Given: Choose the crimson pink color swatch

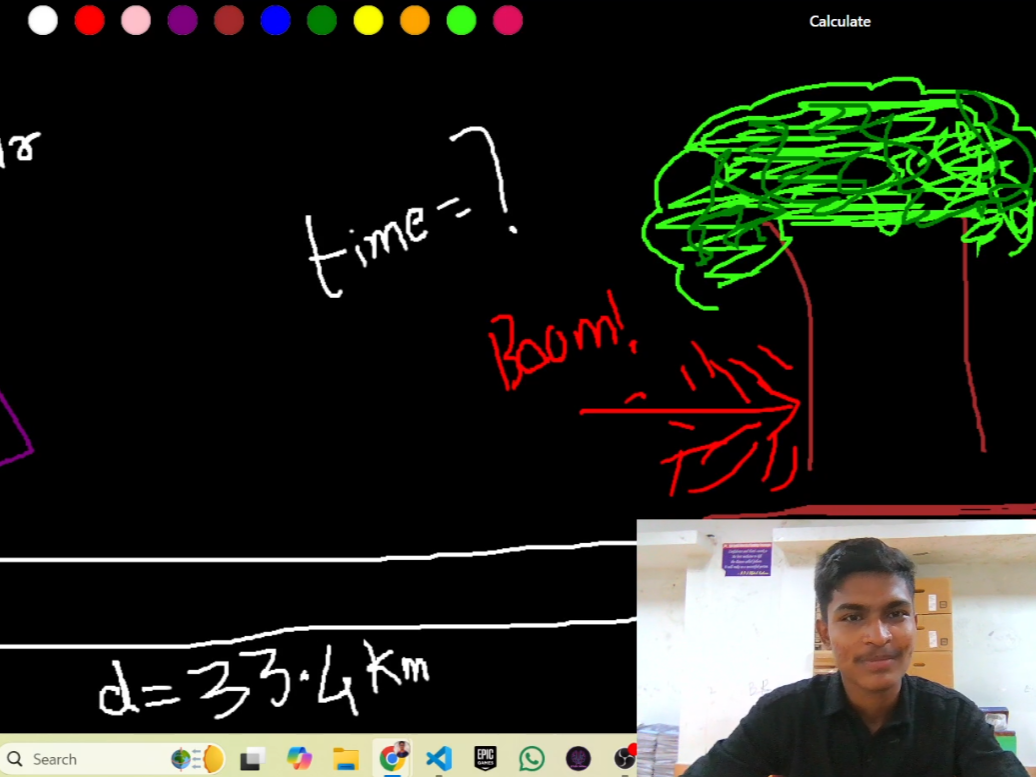Looking at the screenshot, I should (508, 20).
